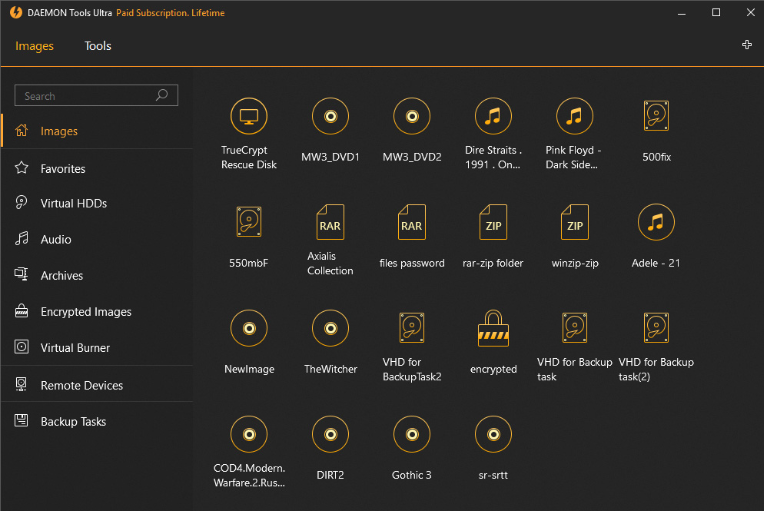Select Pink Floyd Dark Side audio icon
The width and height of the screenshot is (764, 511).
[x=574, y=116]
